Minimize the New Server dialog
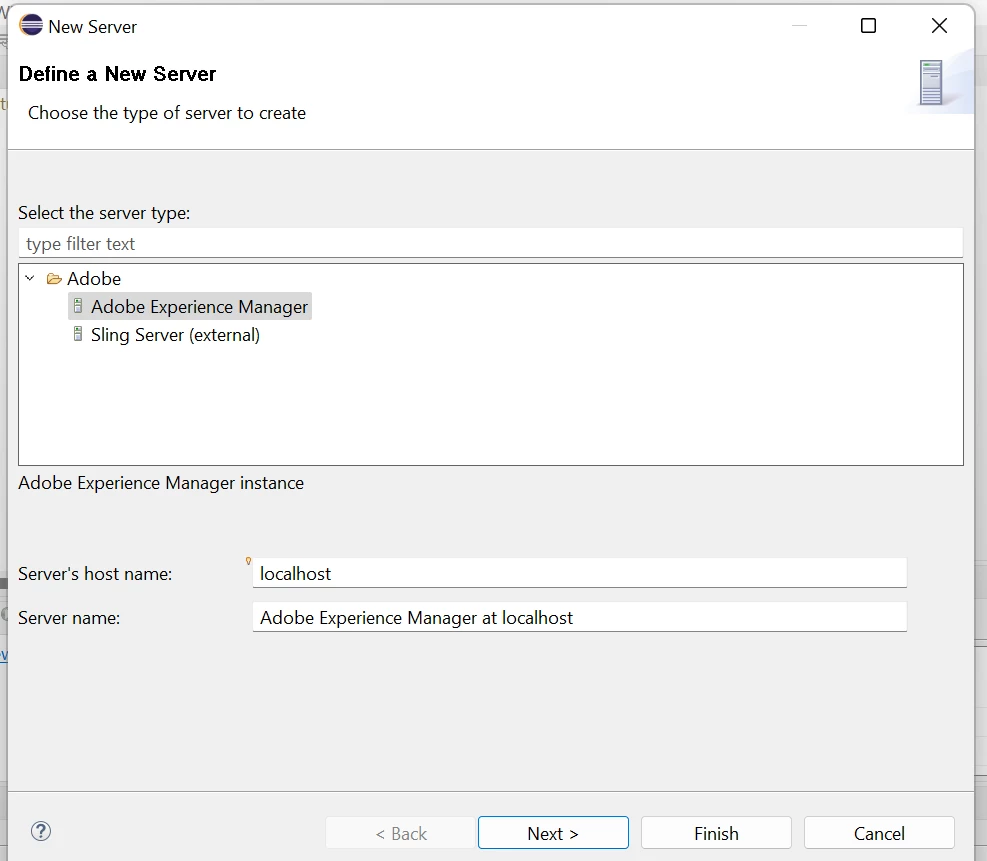Screen dimensions: 987x861 click(x=798, y=26)
